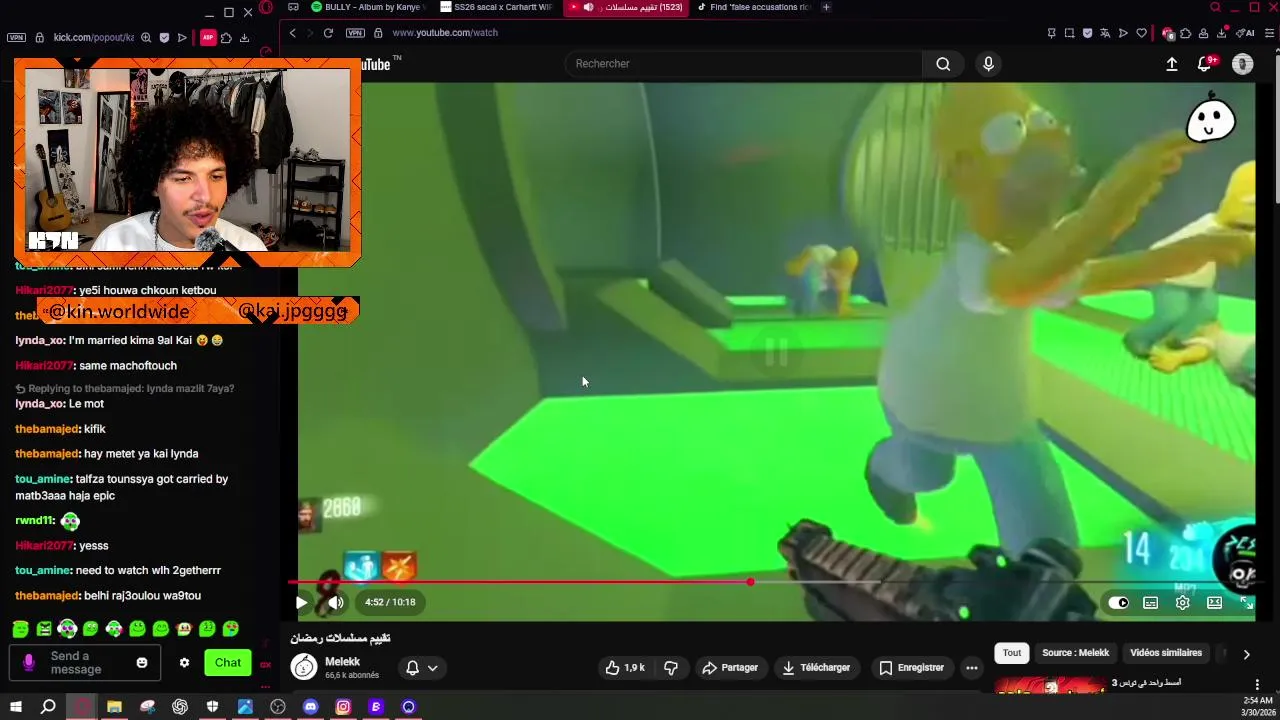Open Discord from the taskbar
Viewport: 1280px width, 720px height.
click(310, 707)
